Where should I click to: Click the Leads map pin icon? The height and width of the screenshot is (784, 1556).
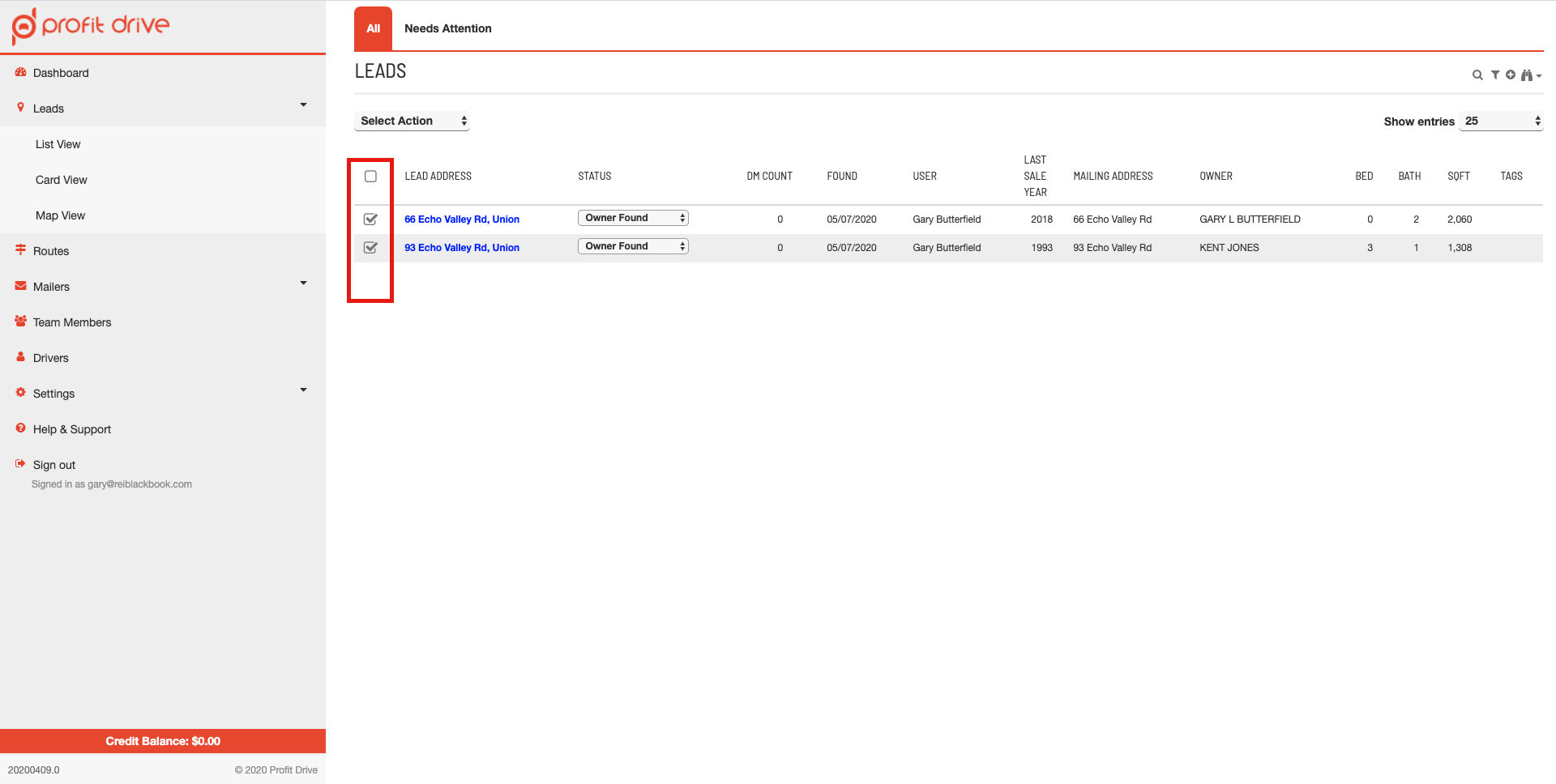[x=21, y=107]
